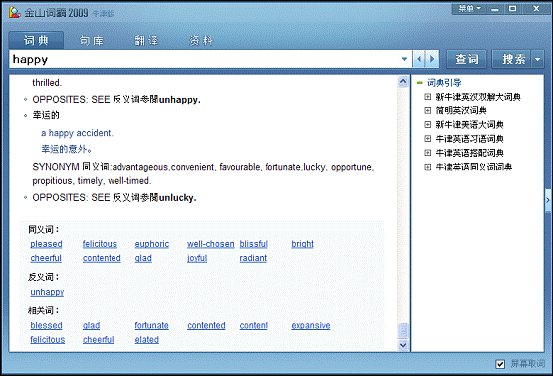This screenshot has width=553, height=376.
Task: Click the bold unhappy. reference word
Action: [x=180, y=100]
